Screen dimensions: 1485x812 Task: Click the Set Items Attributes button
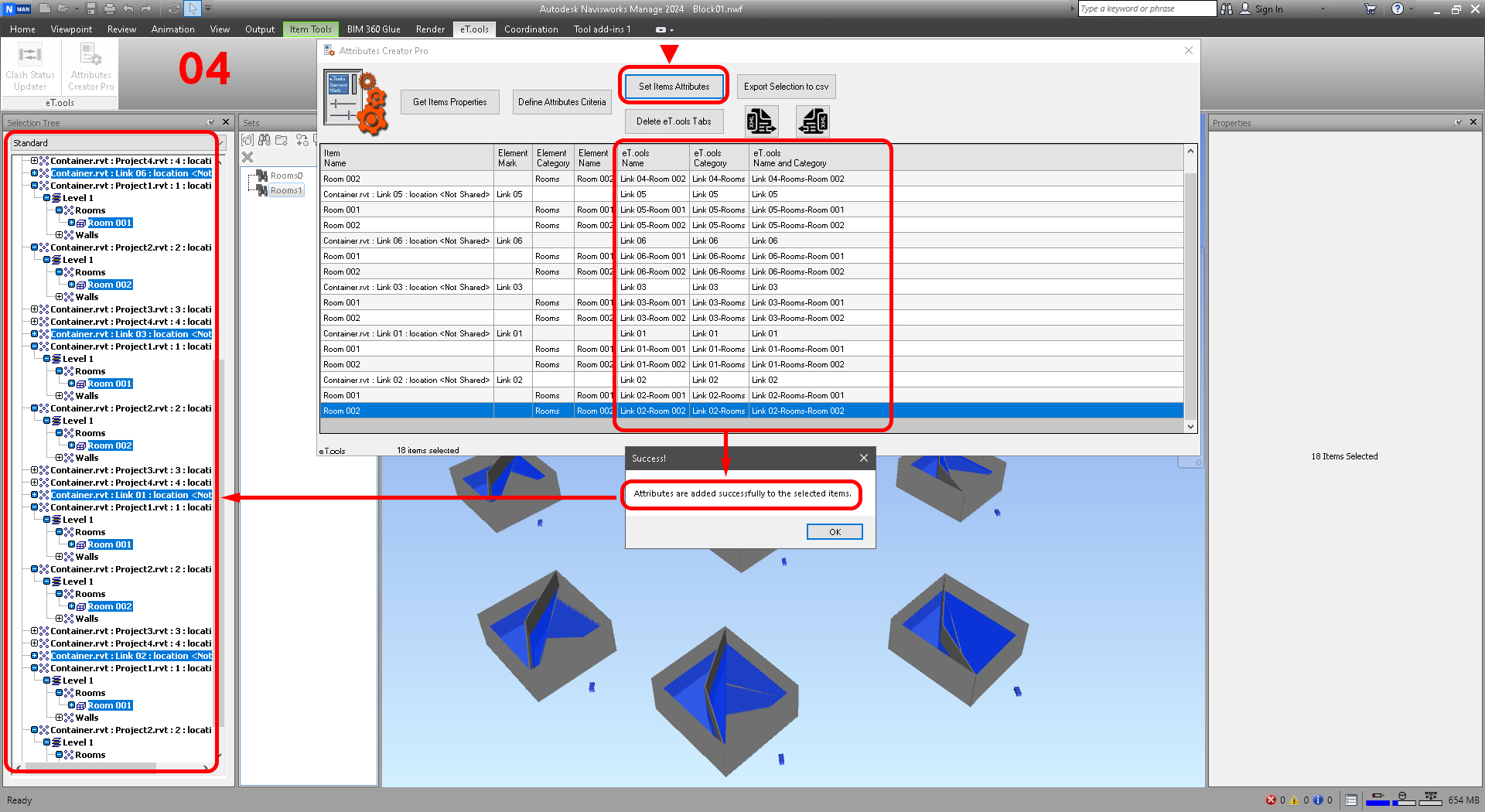pyautogui.click(x=674, y=86)
